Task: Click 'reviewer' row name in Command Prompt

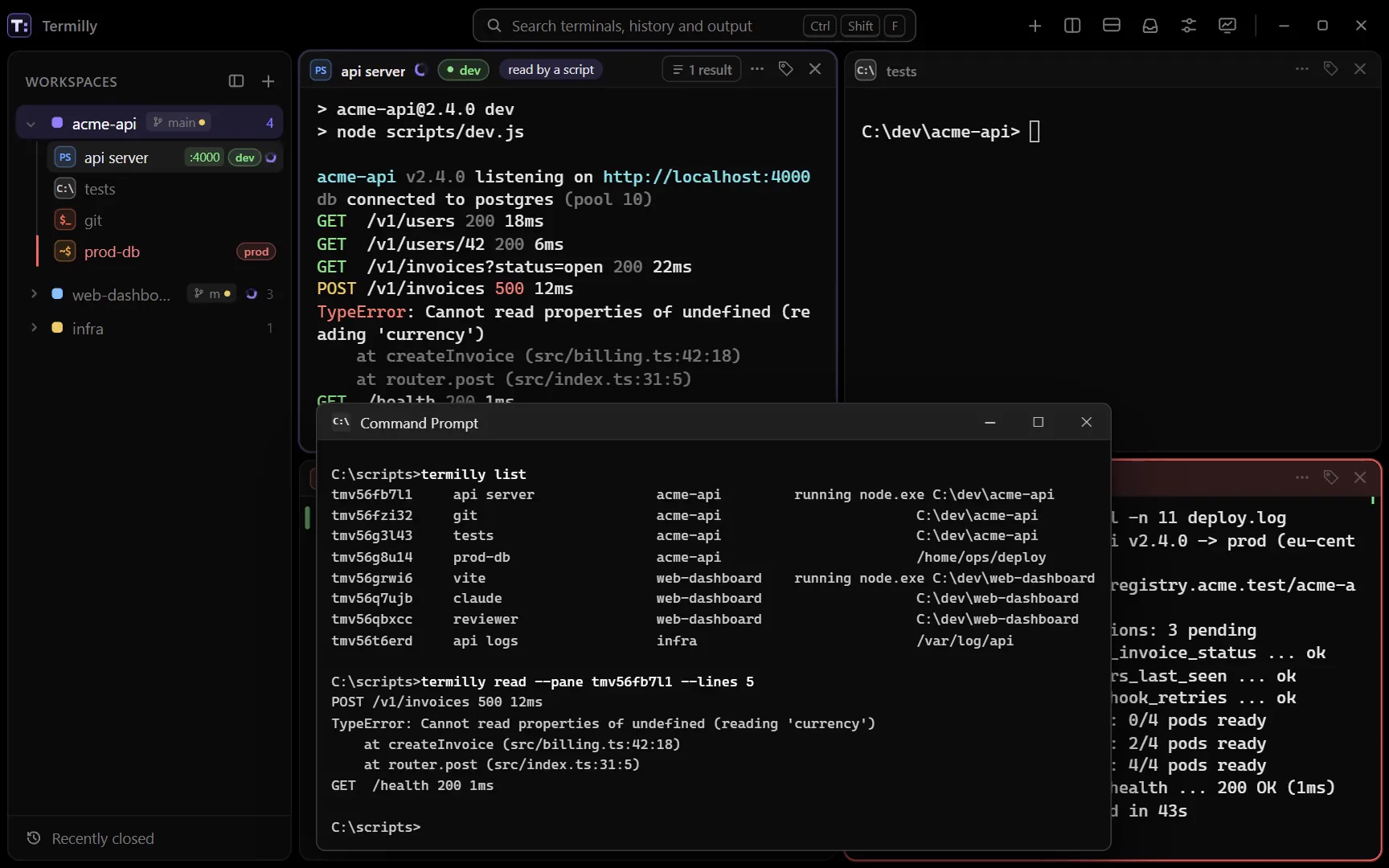Action: (x=486, y=619)
